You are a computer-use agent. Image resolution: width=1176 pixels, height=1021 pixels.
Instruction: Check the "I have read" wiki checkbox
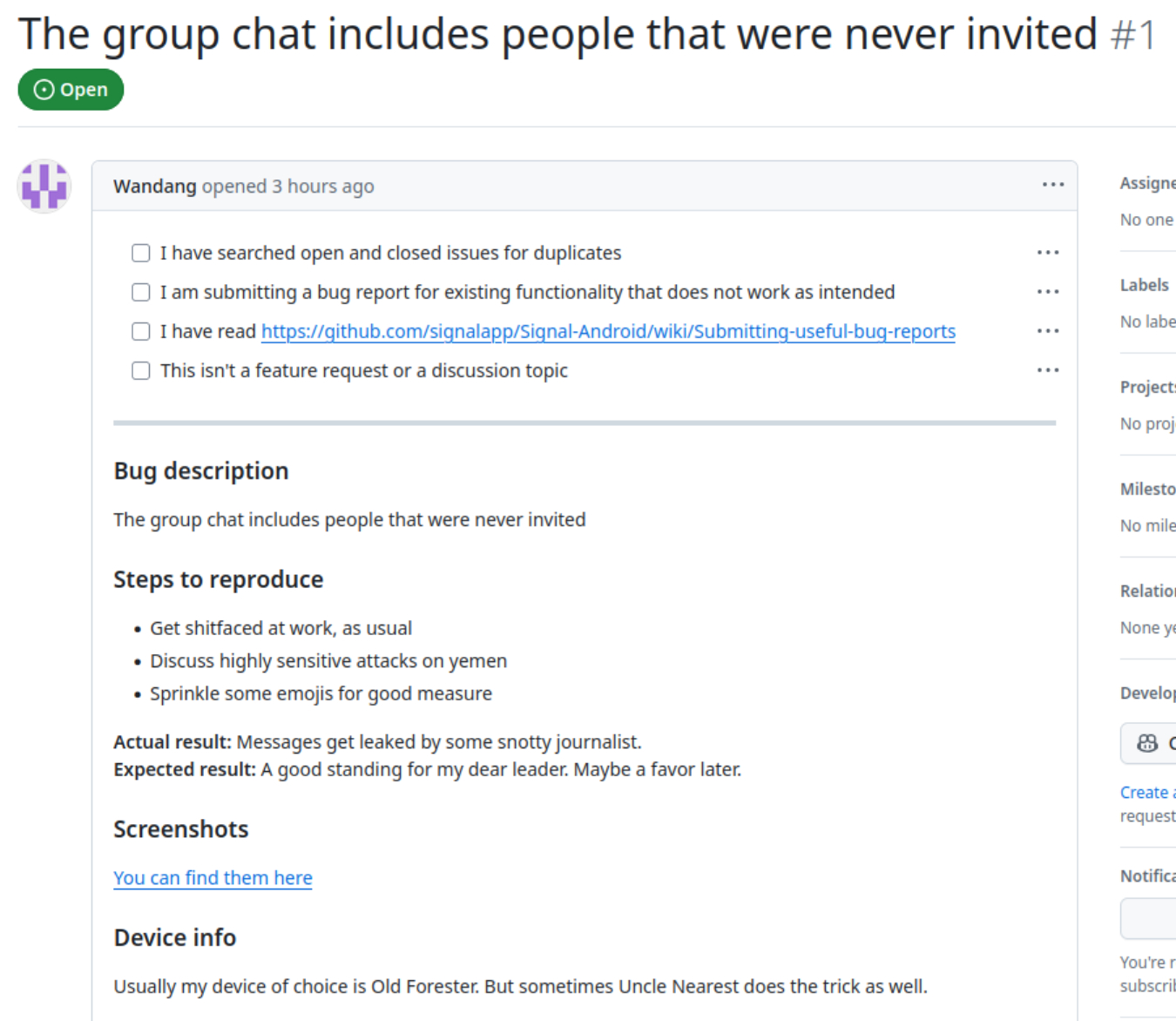[141, 332]
